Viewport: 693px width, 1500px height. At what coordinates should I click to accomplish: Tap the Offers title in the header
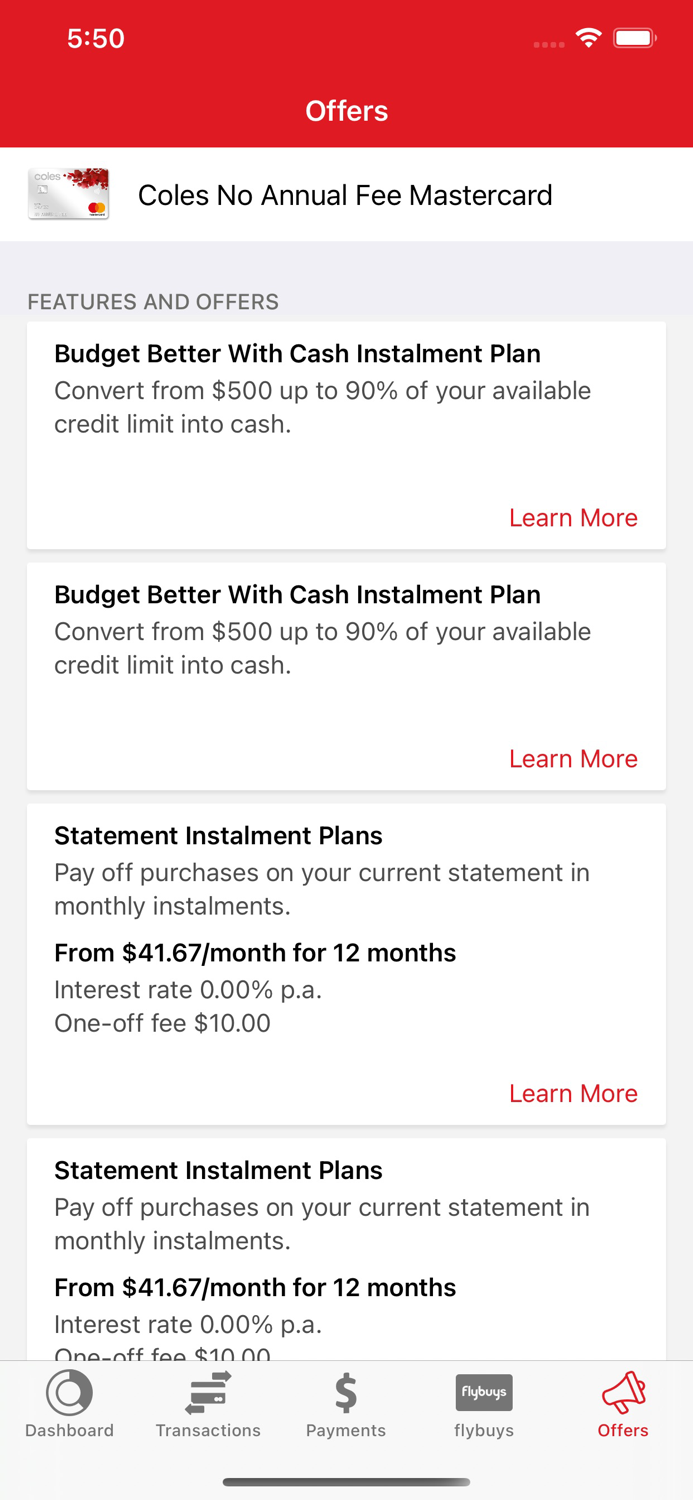346,111
